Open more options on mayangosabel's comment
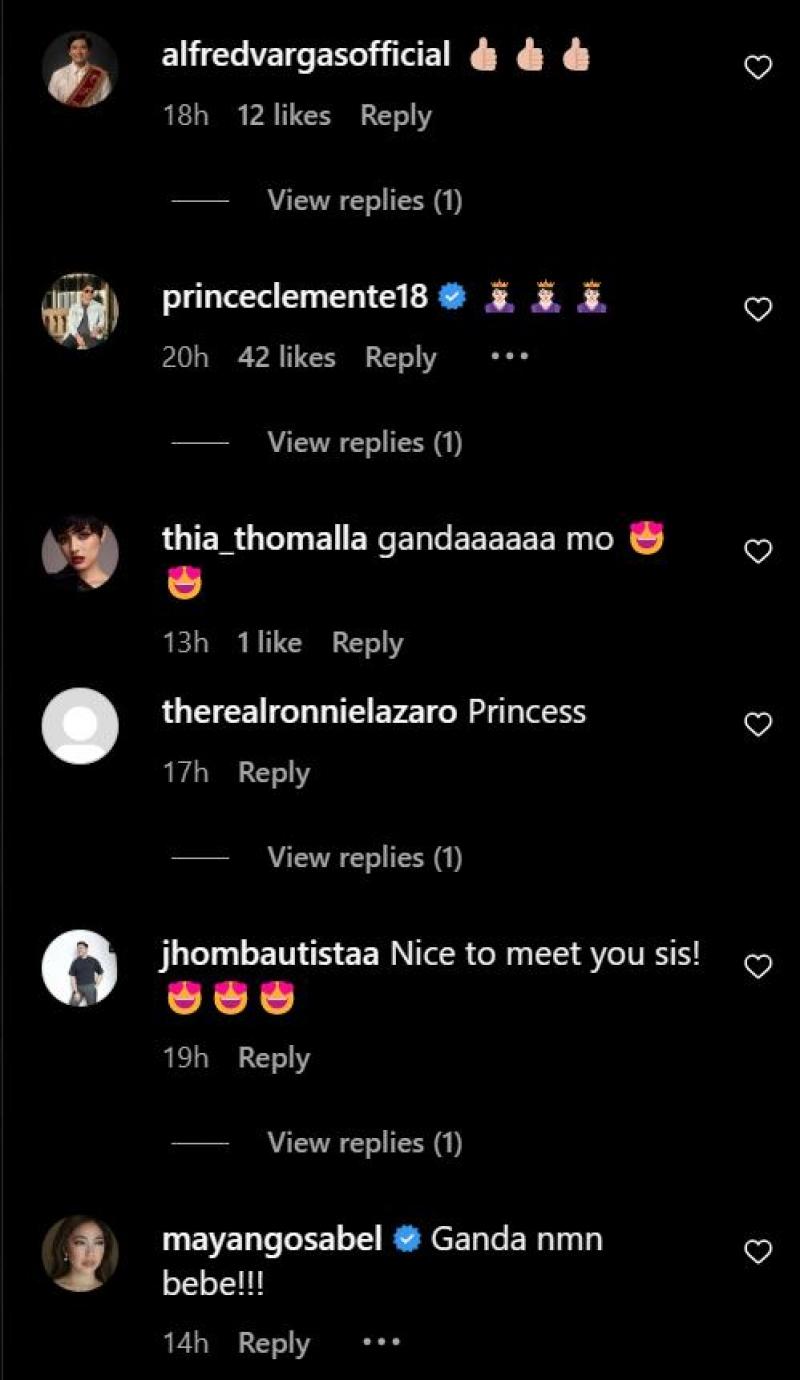800x1380 pixels. (x=381, y=1343)
